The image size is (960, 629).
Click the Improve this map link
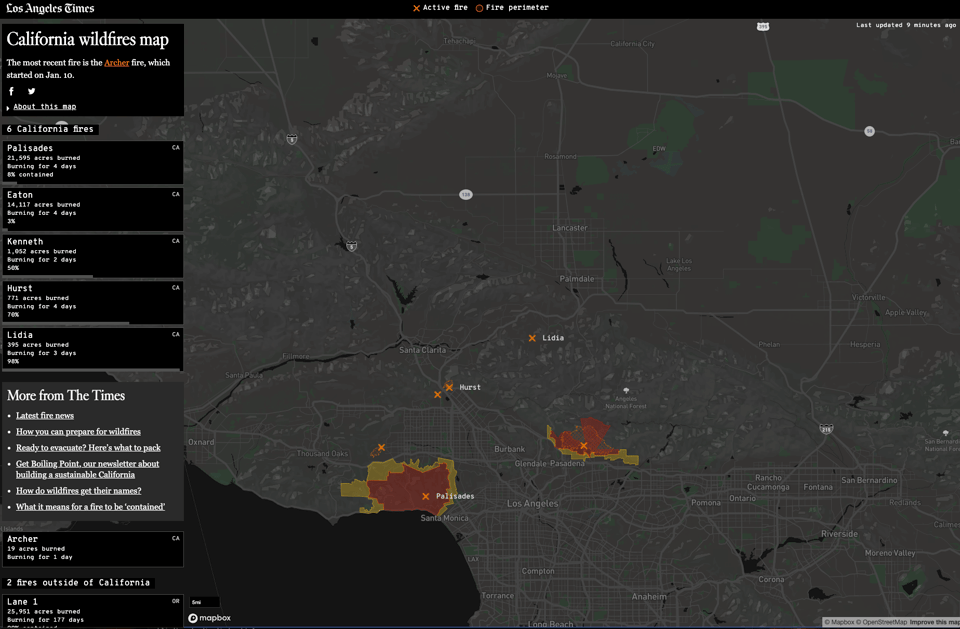(x=934, y=623)
